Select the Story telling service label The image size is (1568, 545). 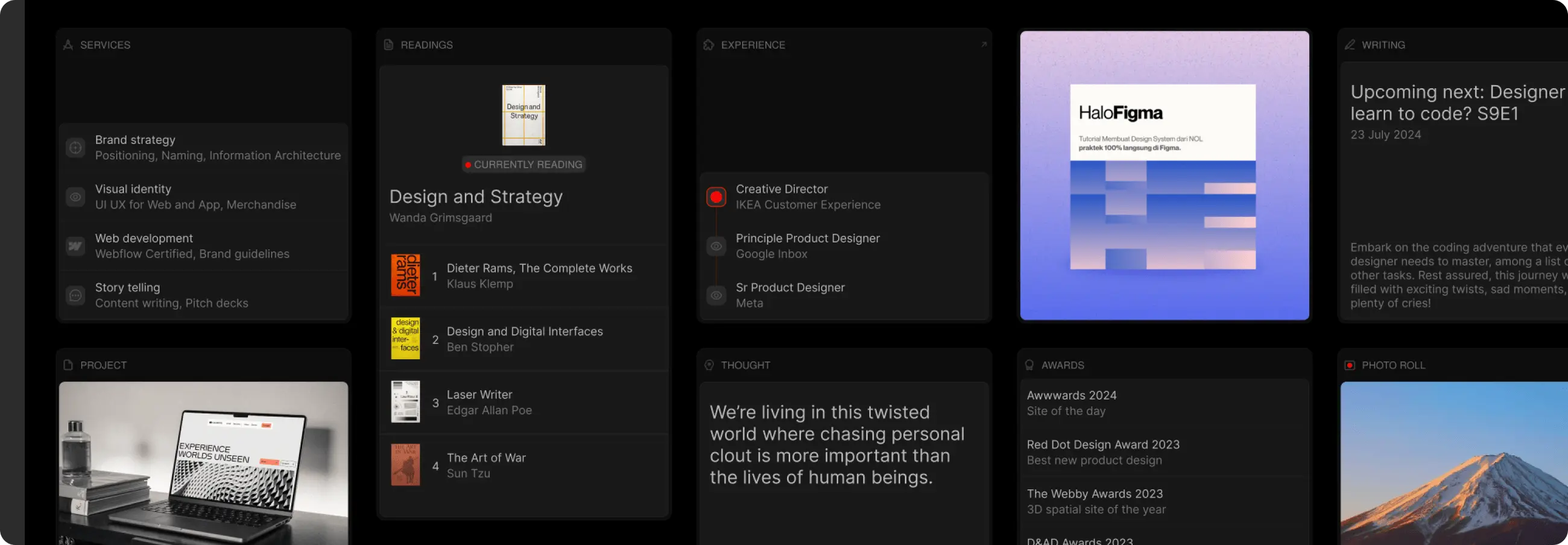127,288
